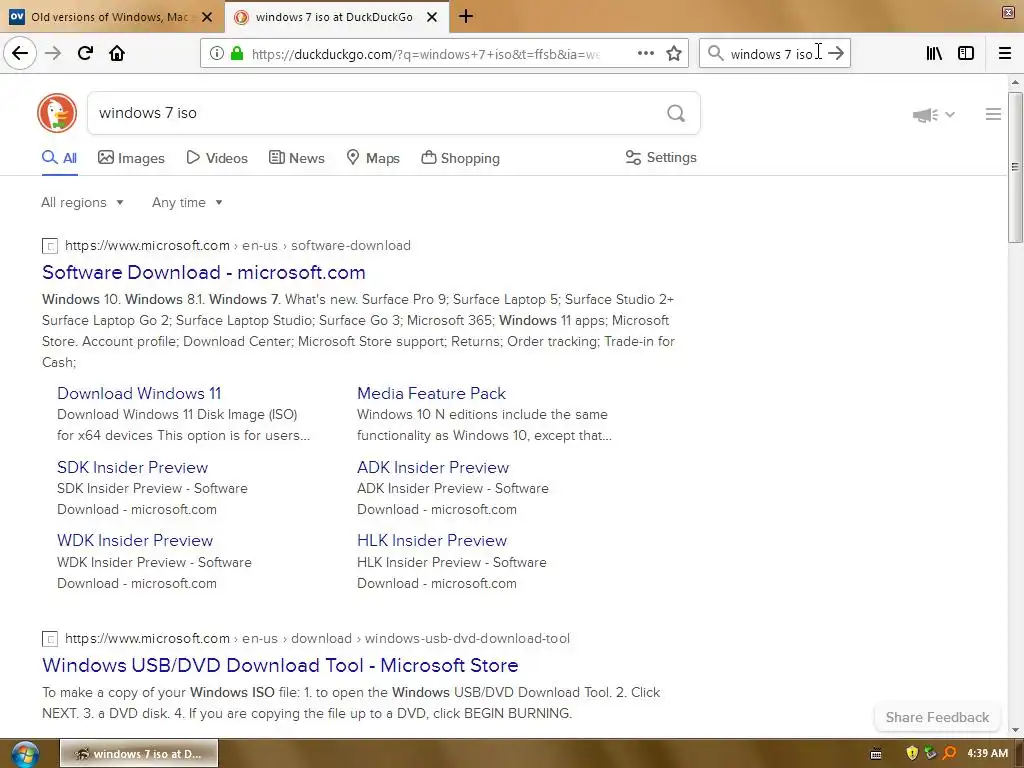Screen dimensions: 1024x768
Task: Open the Download Windows 11 sublink
Action: [139, 393]
